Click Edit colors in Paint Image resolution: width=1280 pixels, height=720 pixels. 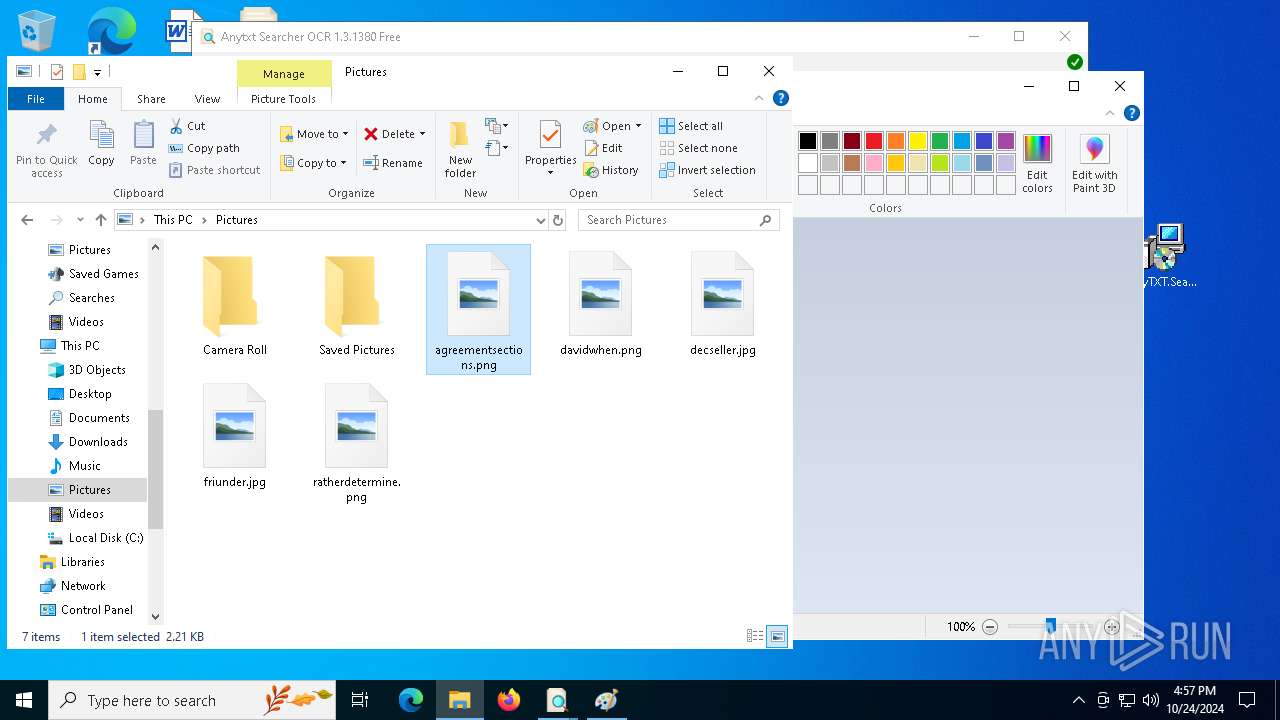pos(1037,164)
